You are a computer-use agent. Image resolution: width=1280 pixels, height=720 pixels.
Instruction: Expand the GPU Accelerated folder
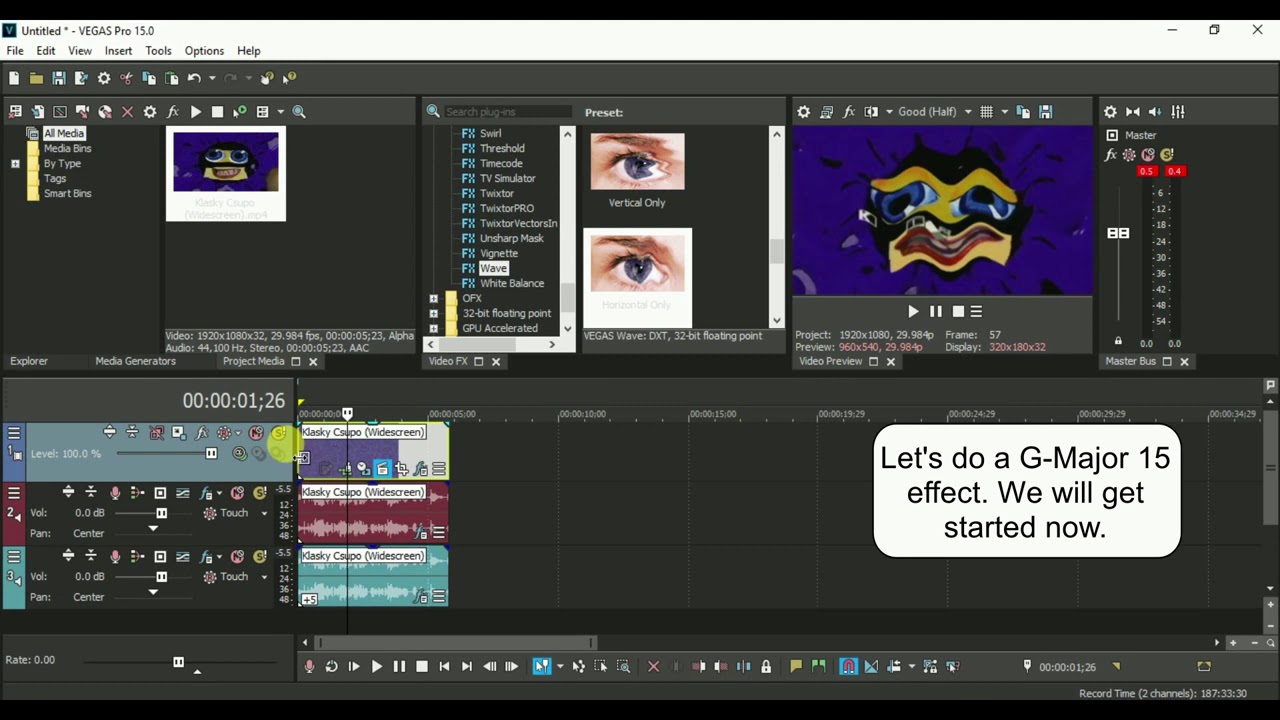coord(433,328)
